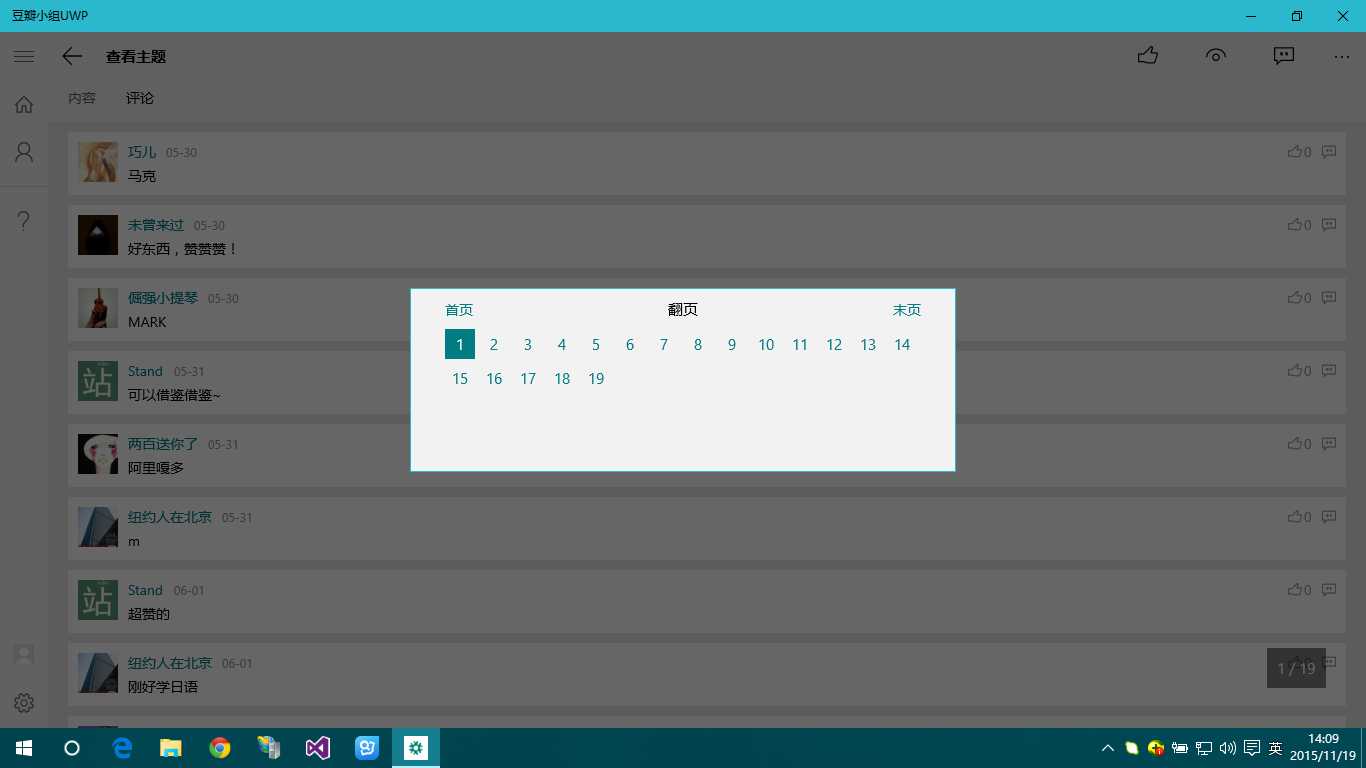The image size is (1366, 768).
Task: Open Cortana search circle in taskbar
Action: [72, 748]
